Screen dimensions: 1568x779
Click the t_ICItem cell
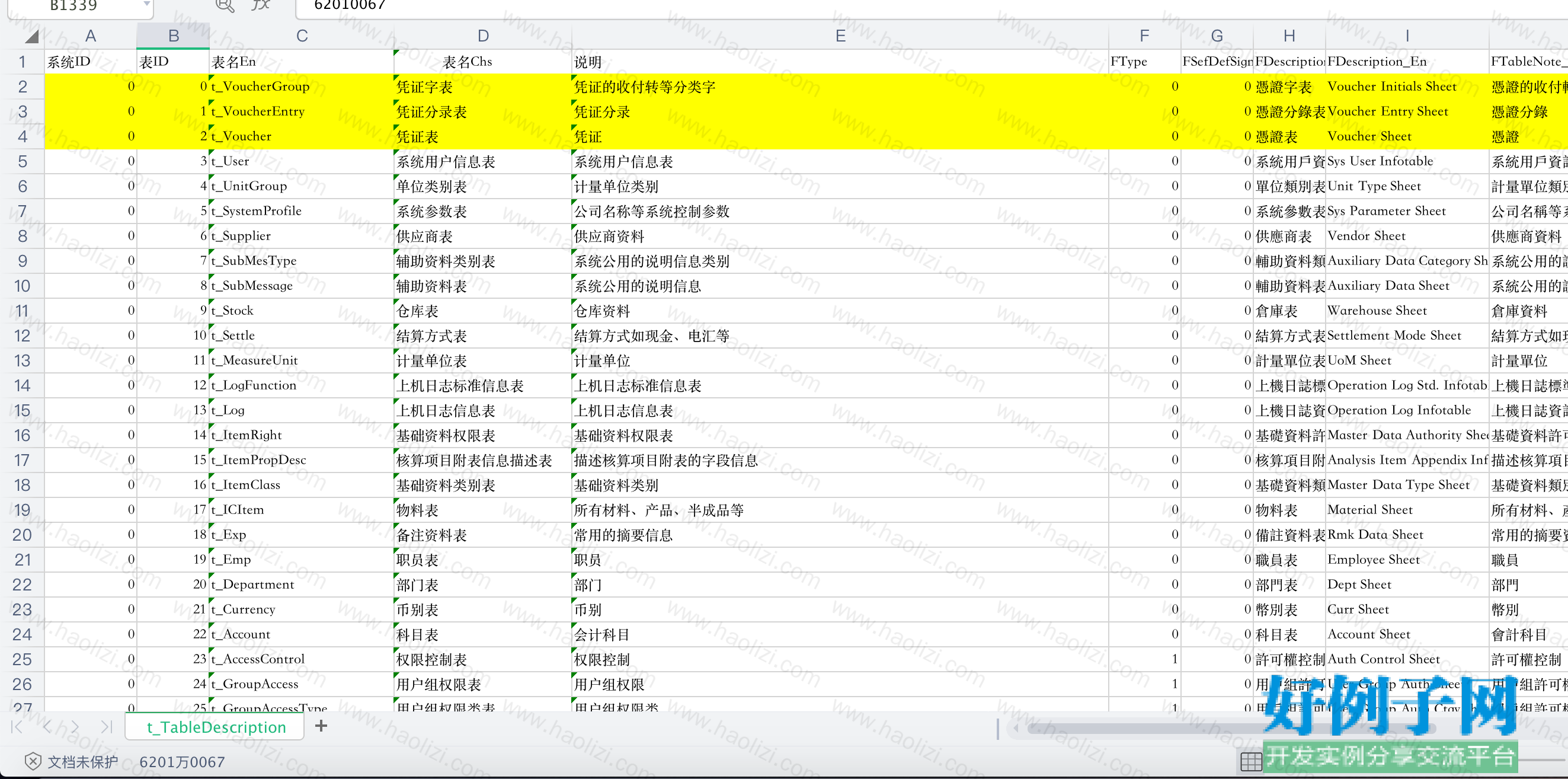[x=301, y=510]
